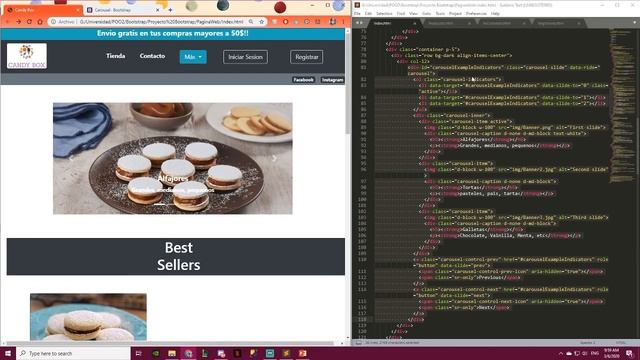Open the PowerPoint taskbar icon
640x360 pixels.
coord(302,353)
